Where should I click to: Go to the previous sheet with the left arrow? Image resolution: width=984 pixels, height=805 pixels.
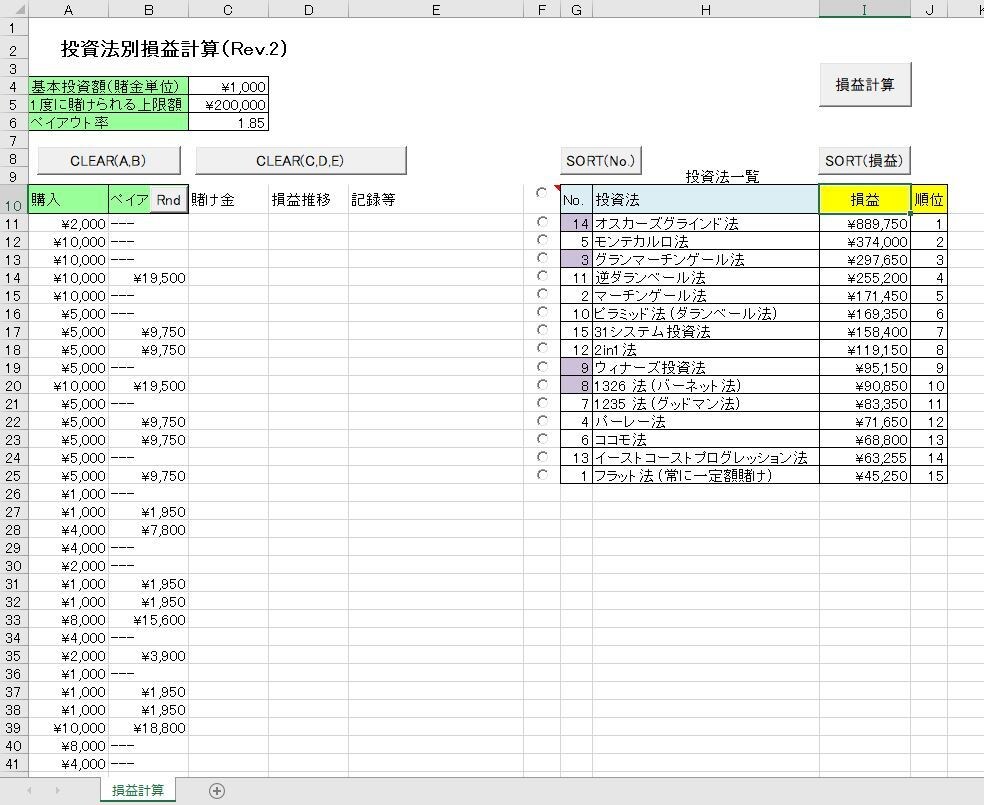point(29,791)
